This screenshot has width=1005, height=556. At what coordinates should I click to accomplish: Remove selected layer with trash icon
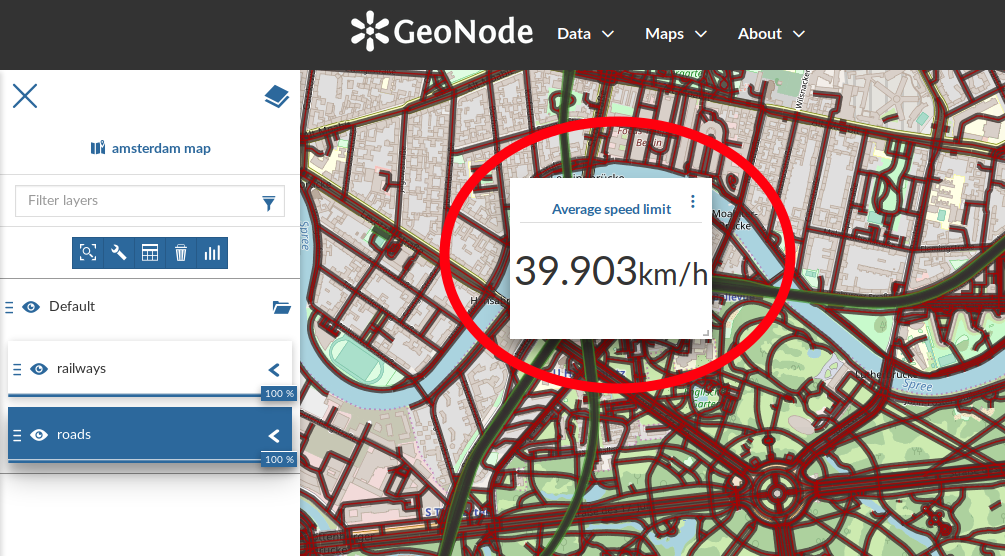[181, 253]
